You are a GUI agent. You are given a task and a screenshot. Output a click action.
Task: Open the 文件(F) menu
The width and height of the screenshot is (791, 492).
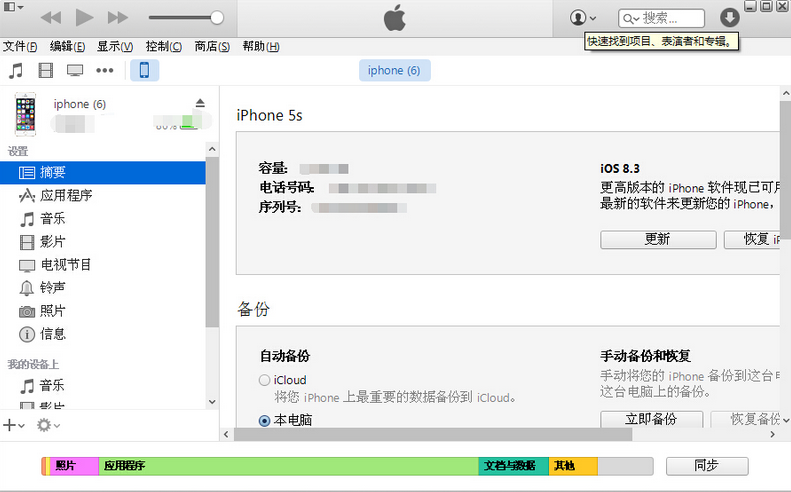click(20, 46)
